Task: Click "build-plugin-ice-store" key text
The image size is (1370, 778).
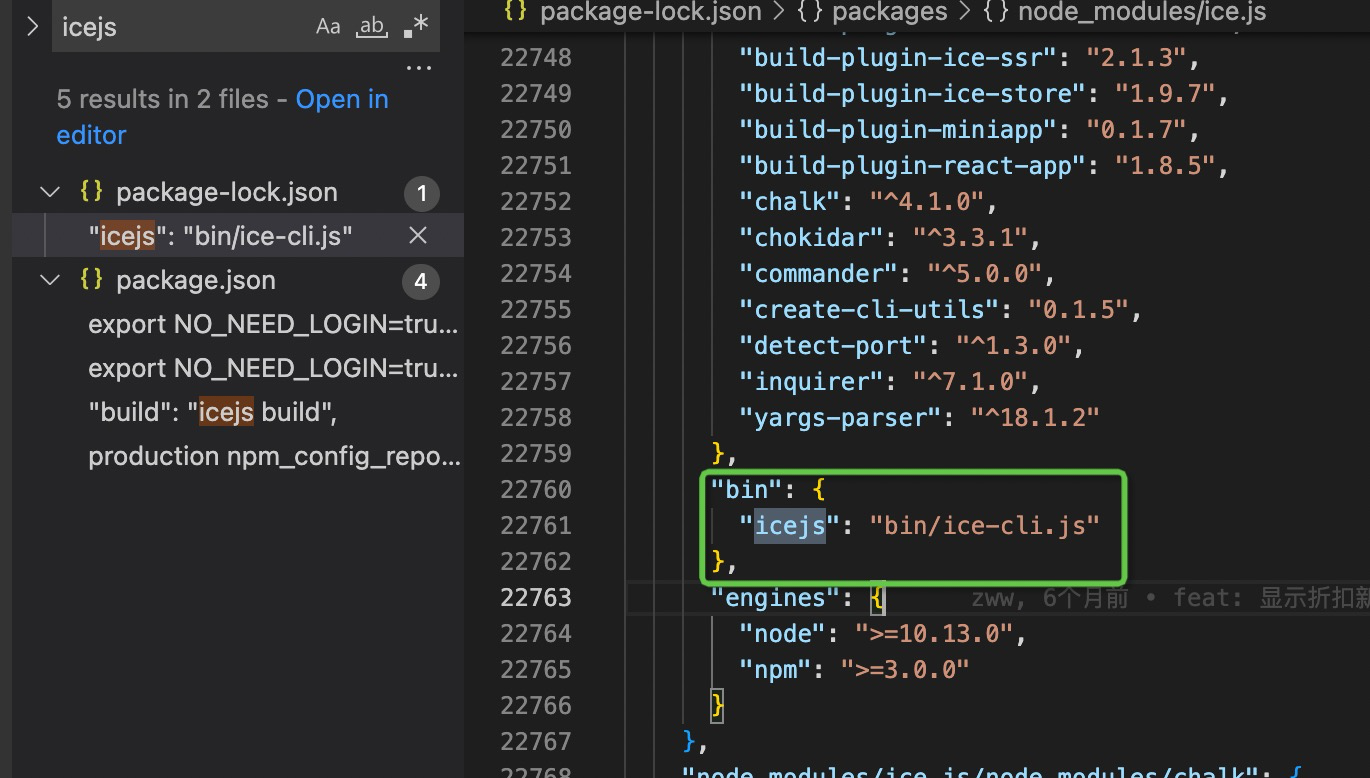Action: [x=913, y=93]
